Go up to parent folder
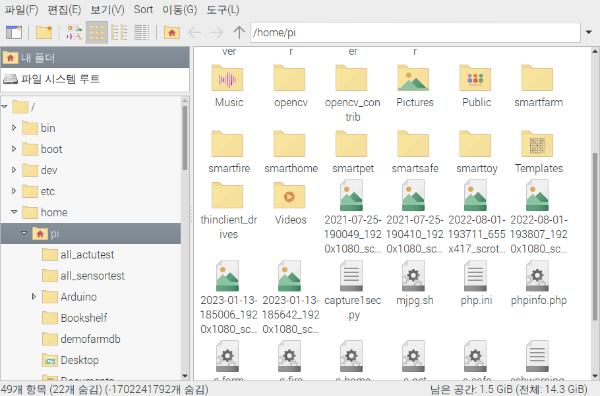This screenshot has width=600, height=396. [239, 33]
